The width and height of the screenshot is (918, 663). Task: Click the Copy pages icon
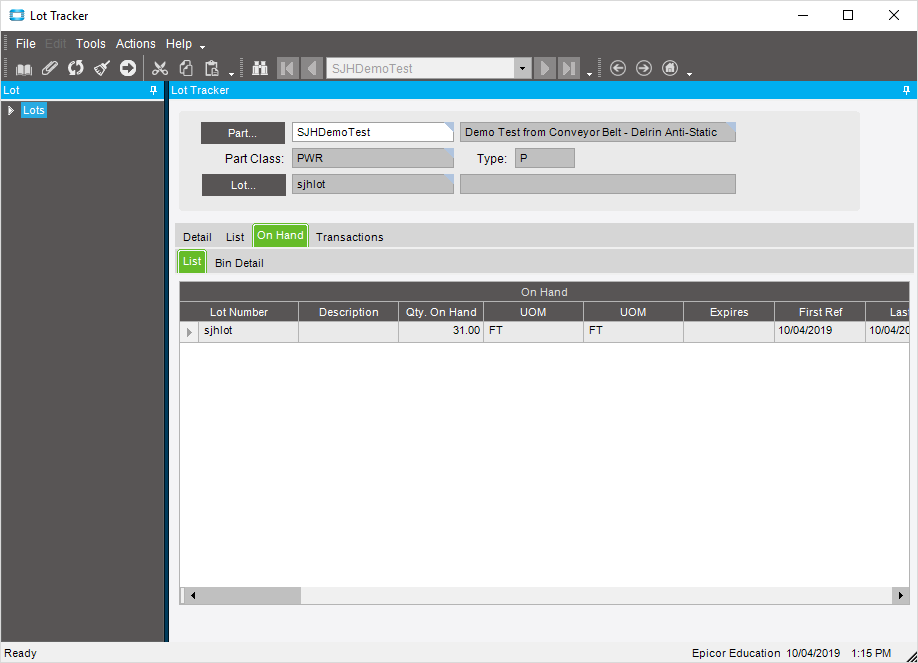click(186, 69)
